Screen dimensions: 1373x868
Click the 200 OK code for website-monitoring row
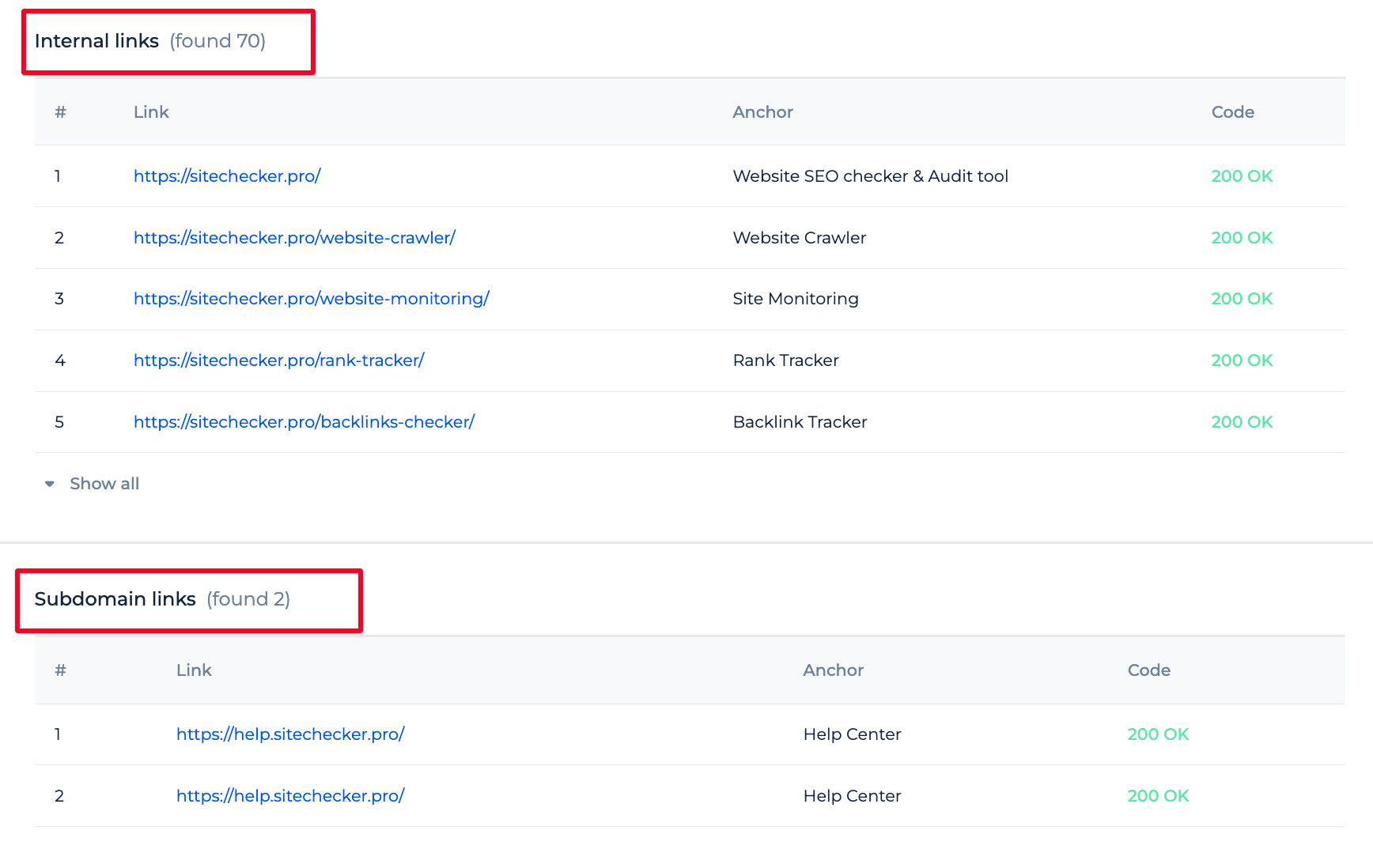point(1242,299)
